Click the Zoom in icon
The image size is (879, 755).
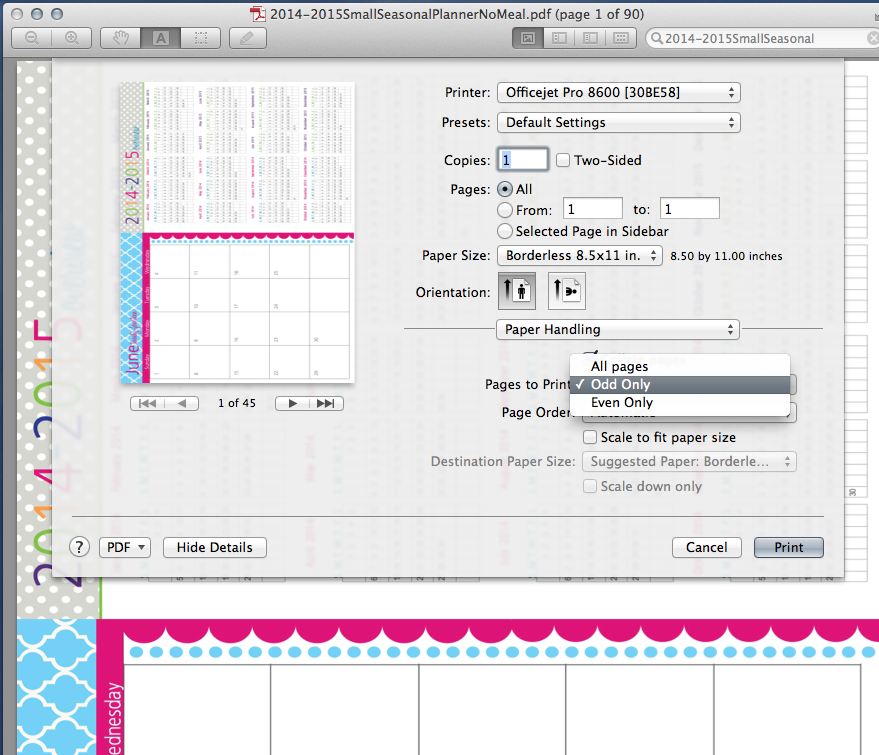click(70, 37)
